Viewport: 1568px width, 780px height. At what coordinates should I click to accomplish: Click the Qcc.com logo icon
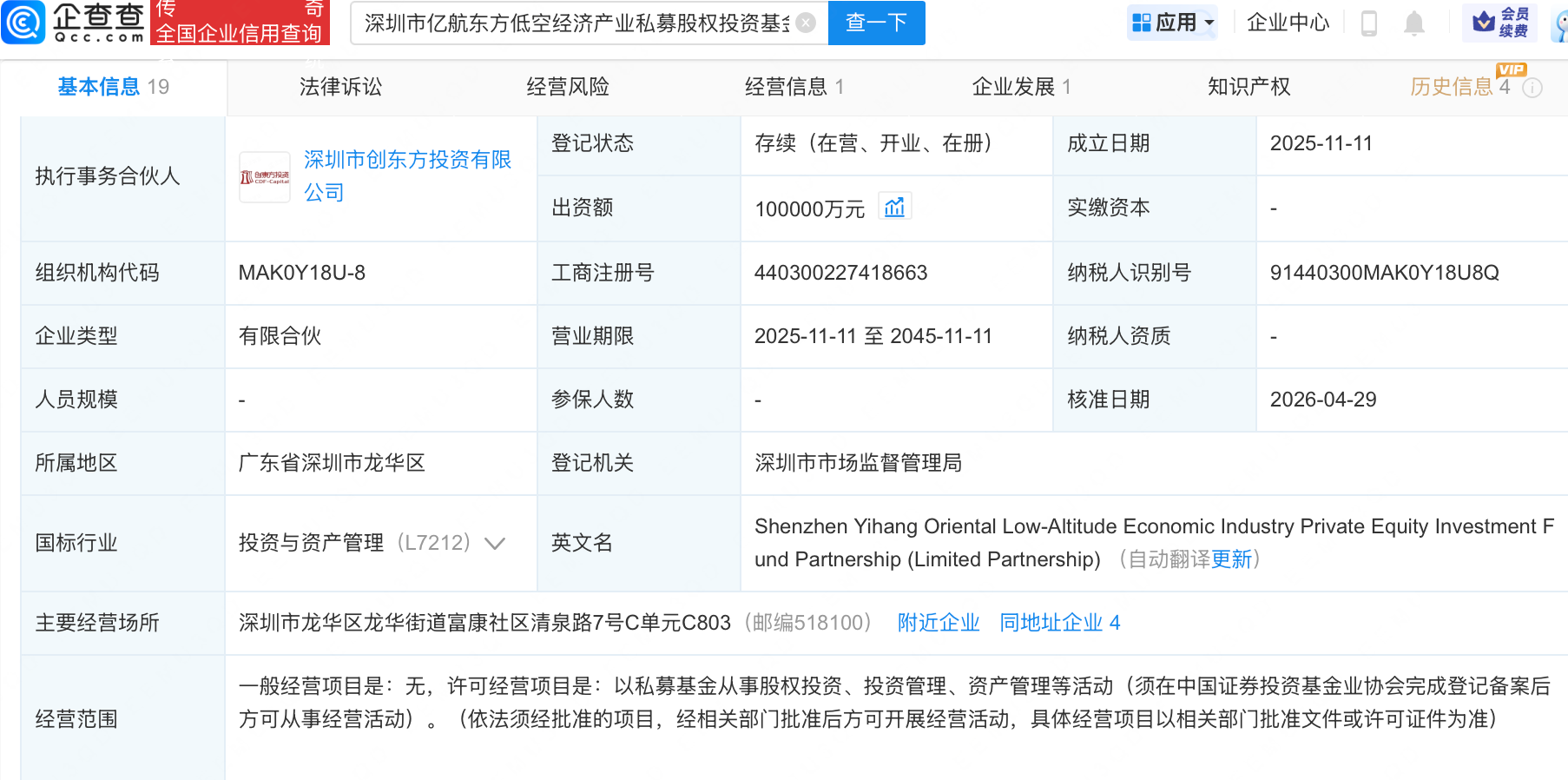[23, 23]
